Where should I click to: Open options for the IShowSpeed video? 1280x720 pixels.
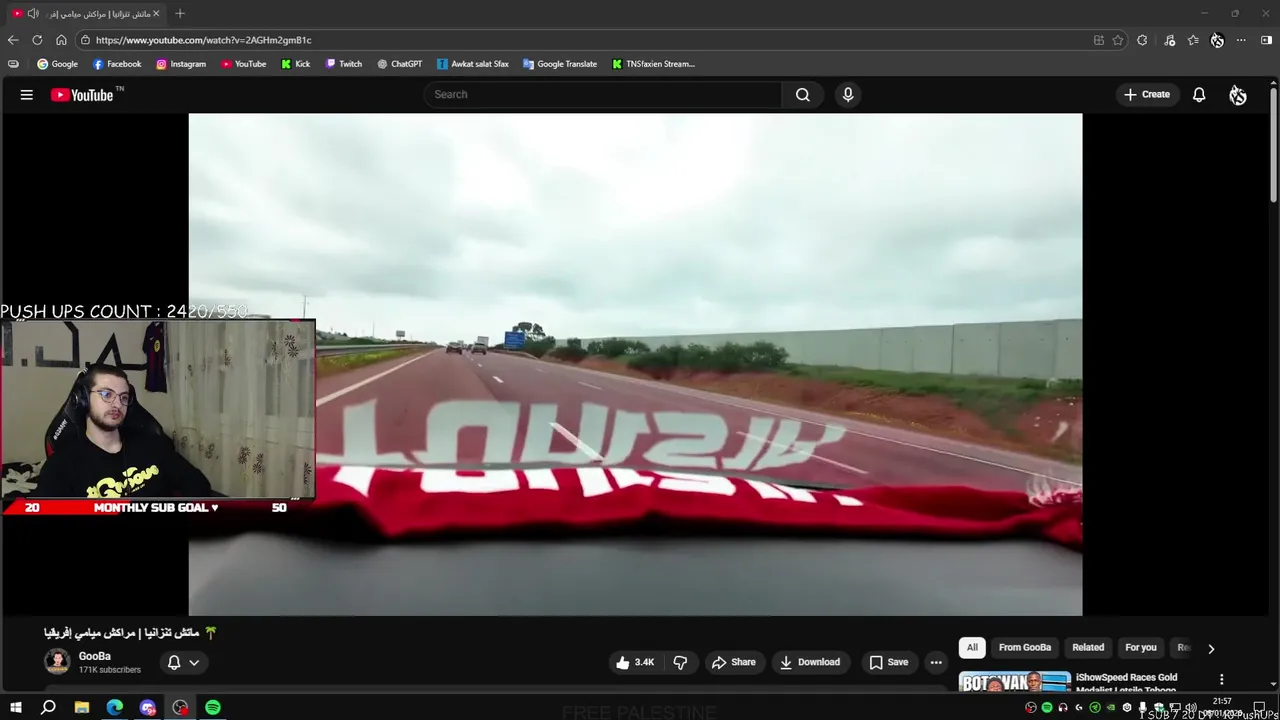pos(1221,680)
